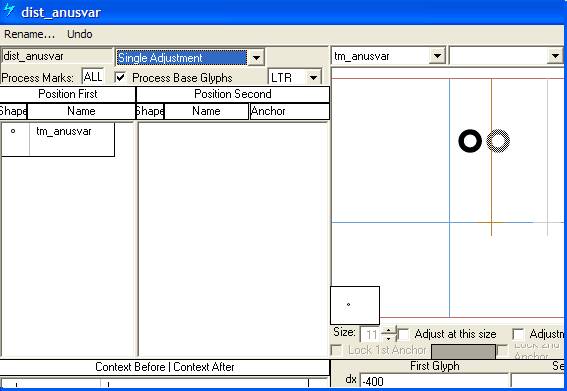Open the Rename... menu item
The image size is (567, 391).
(x=29, y=34)
